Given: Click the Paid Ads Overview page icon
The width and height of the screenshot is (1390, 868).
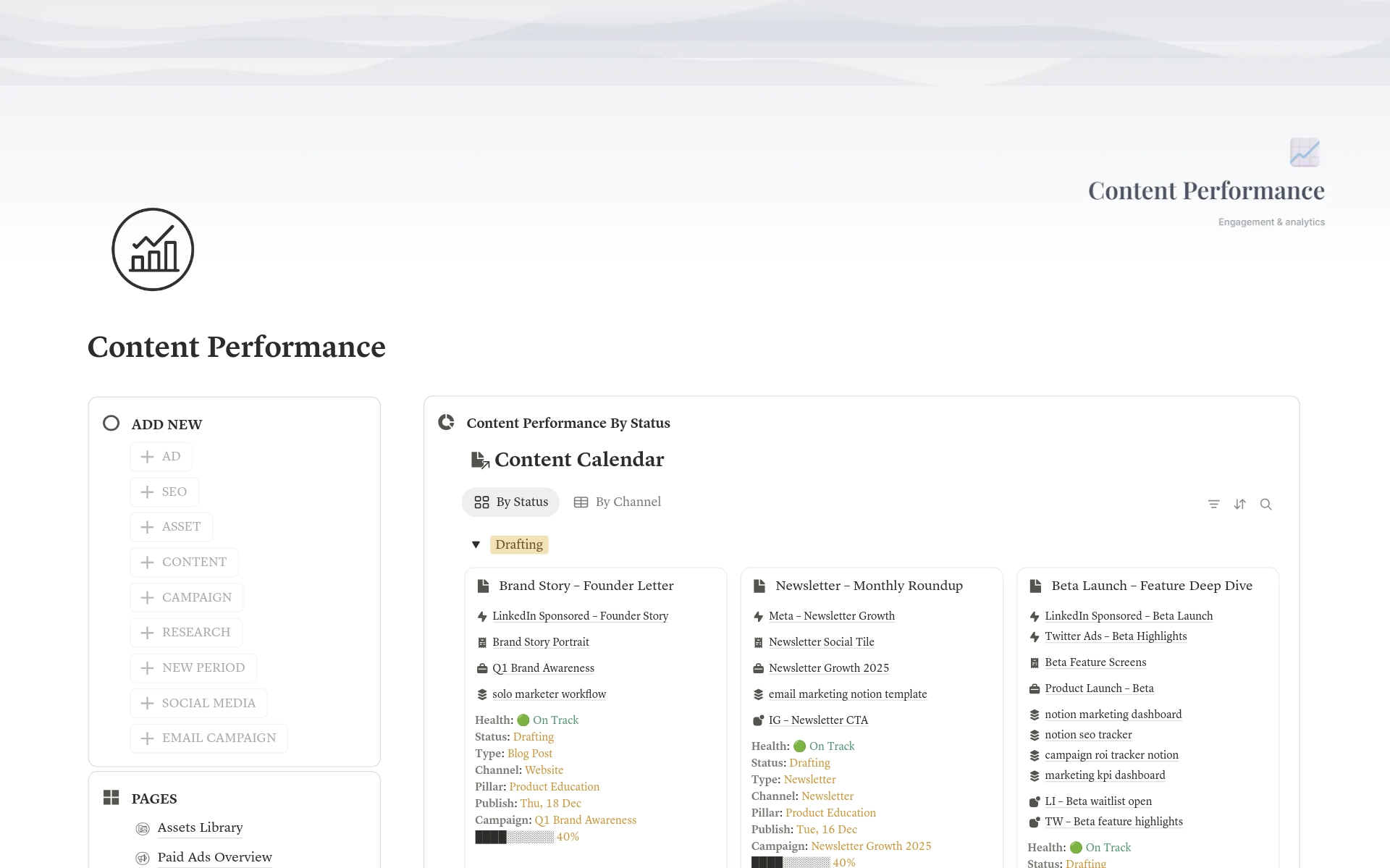Looking at the screenshot, I should 143,858.
